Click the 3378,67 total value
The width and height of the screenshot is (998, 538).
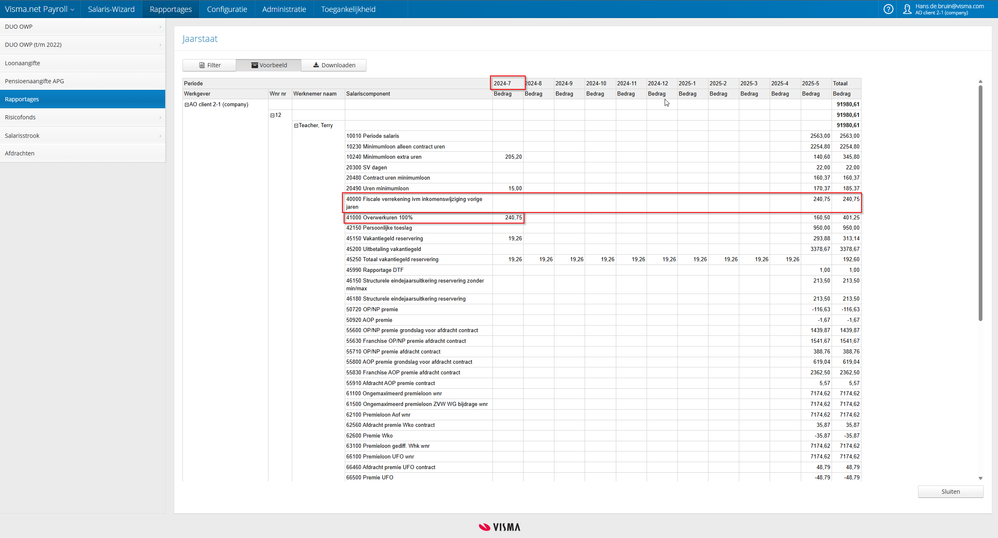[849, 249]
